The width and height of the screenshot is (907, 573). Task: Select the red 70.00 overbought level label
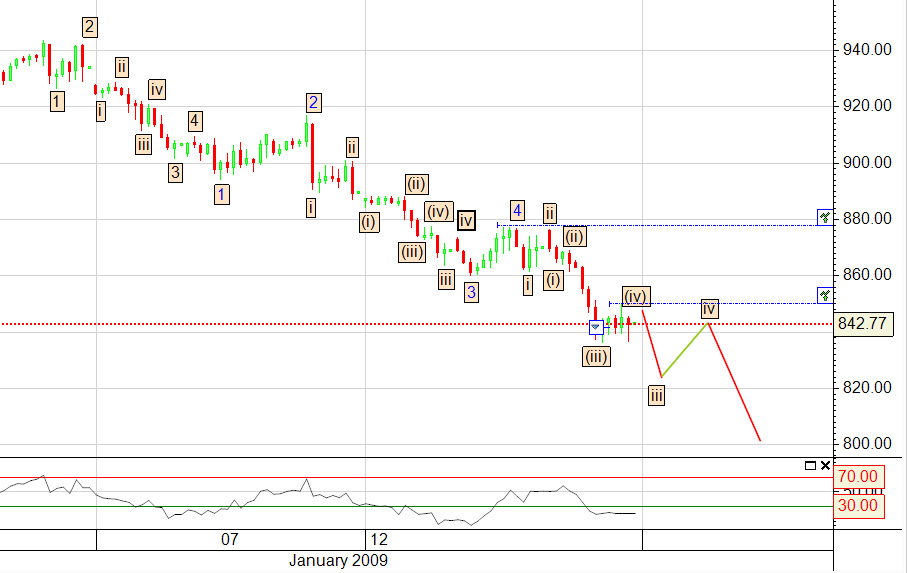point(858,476)
